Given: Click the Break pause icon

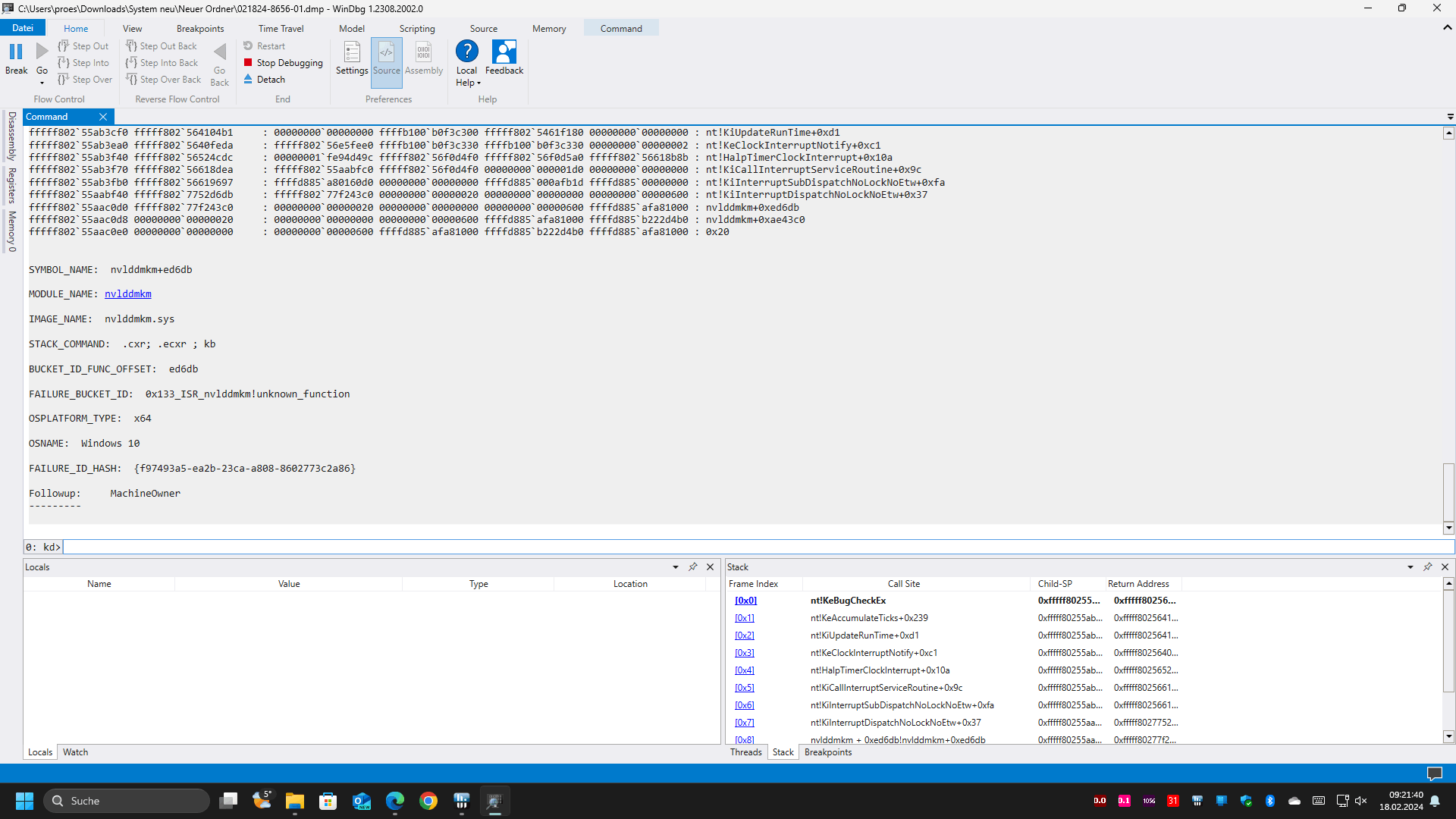Looking at the screenshot, I should [x=16, y=52].
